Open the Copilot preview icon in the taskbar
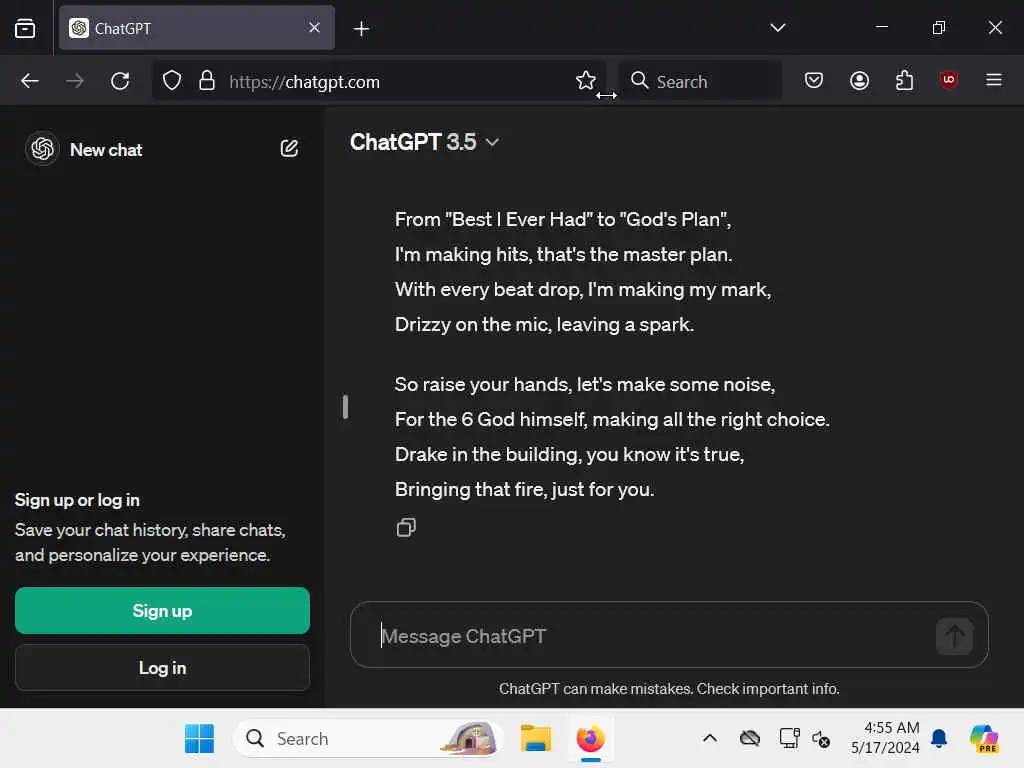Image resolution: width=1024 pixels, height=768 pixels. (x=984, y=739)
